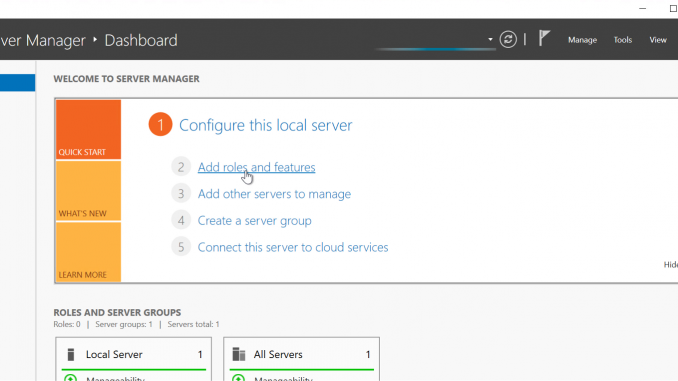Screen dimensions: 678x381
Task: Click Create a server group link
Action: [254, 221]
